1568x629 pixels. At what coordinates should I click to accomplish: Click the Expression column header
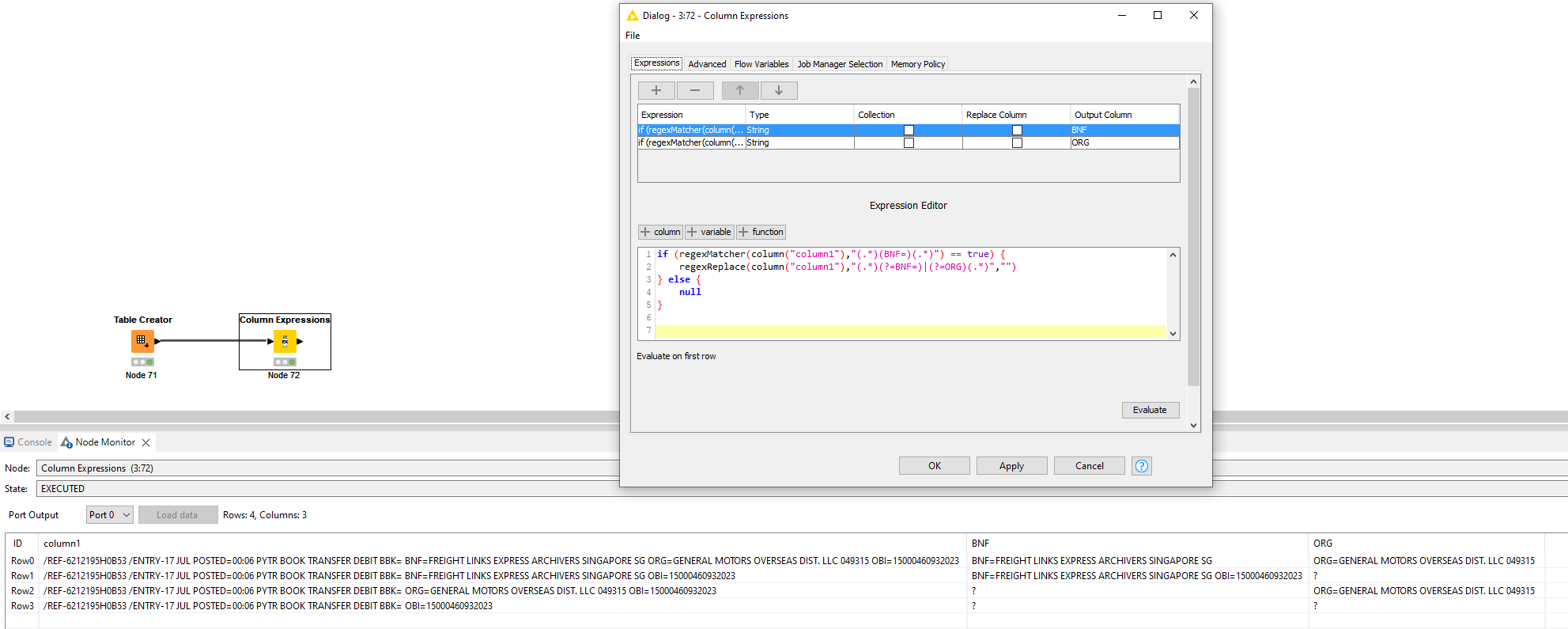692,115
